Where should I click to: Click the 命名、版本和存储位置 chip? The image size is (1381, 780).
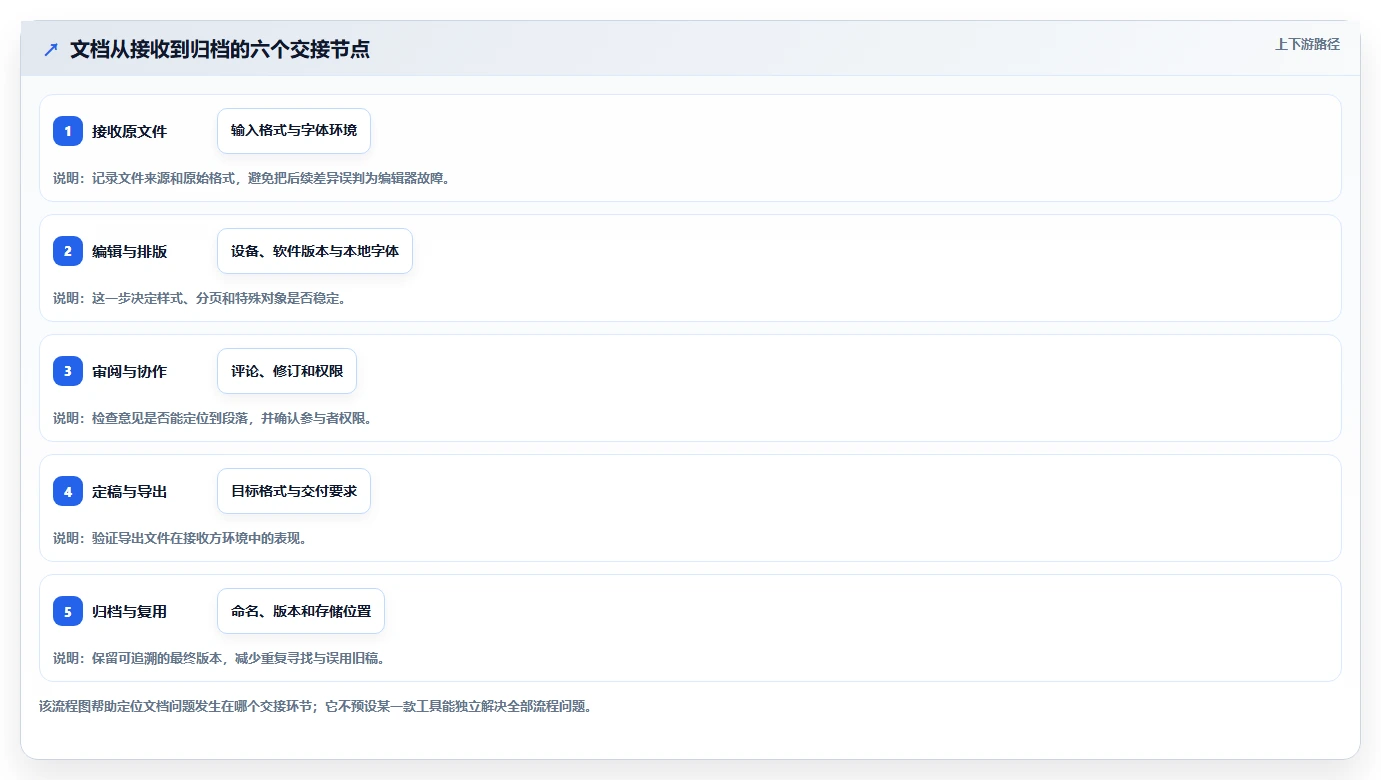[301, 611]
